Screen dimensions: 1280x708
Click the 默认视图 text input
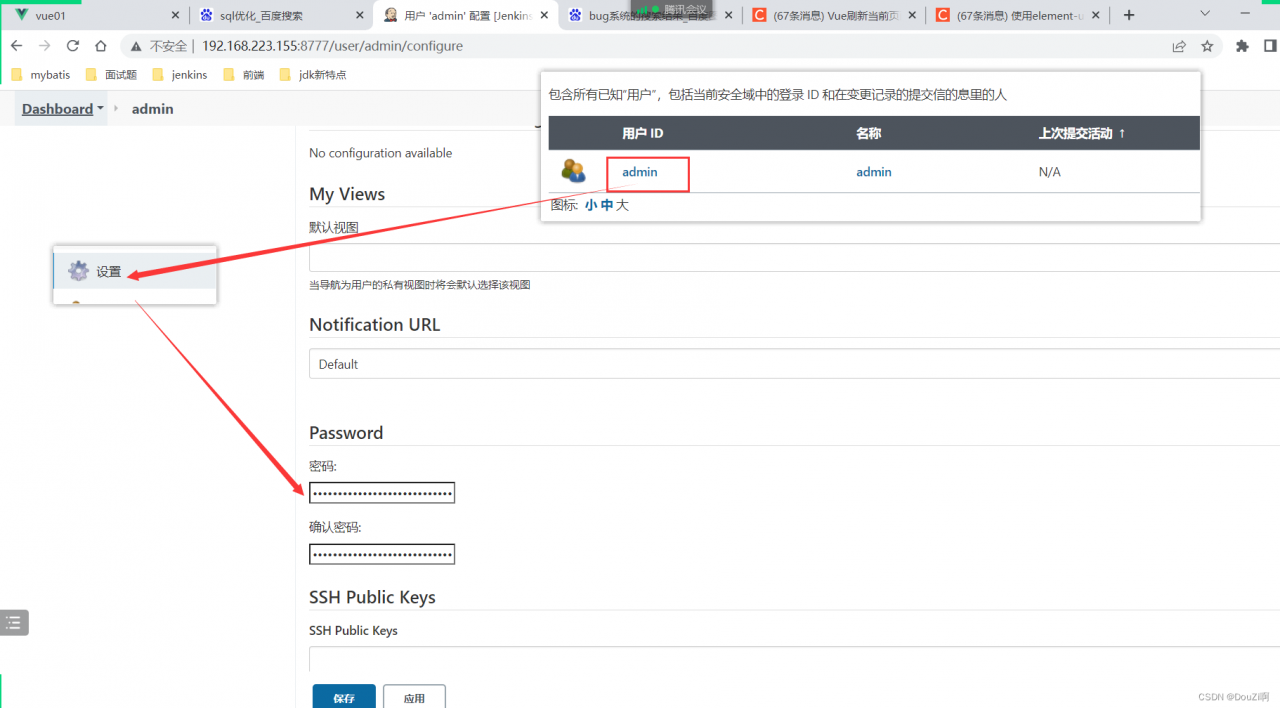coord(794,258)
